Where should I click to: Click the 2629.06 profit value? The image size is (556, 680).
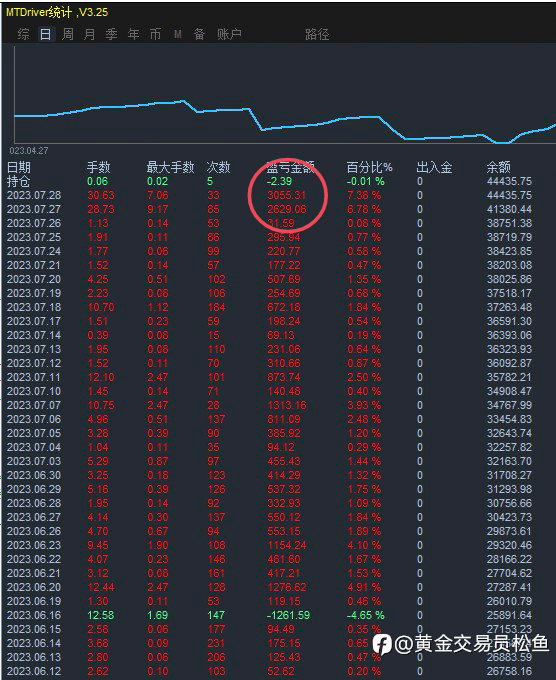[x=286, y=209]
